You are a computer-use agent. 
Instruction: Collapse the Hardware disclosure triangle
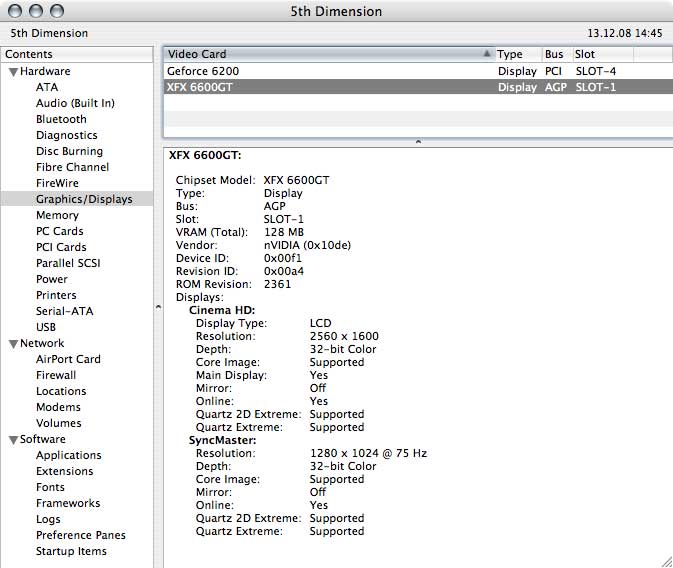[x=14, y=72]
